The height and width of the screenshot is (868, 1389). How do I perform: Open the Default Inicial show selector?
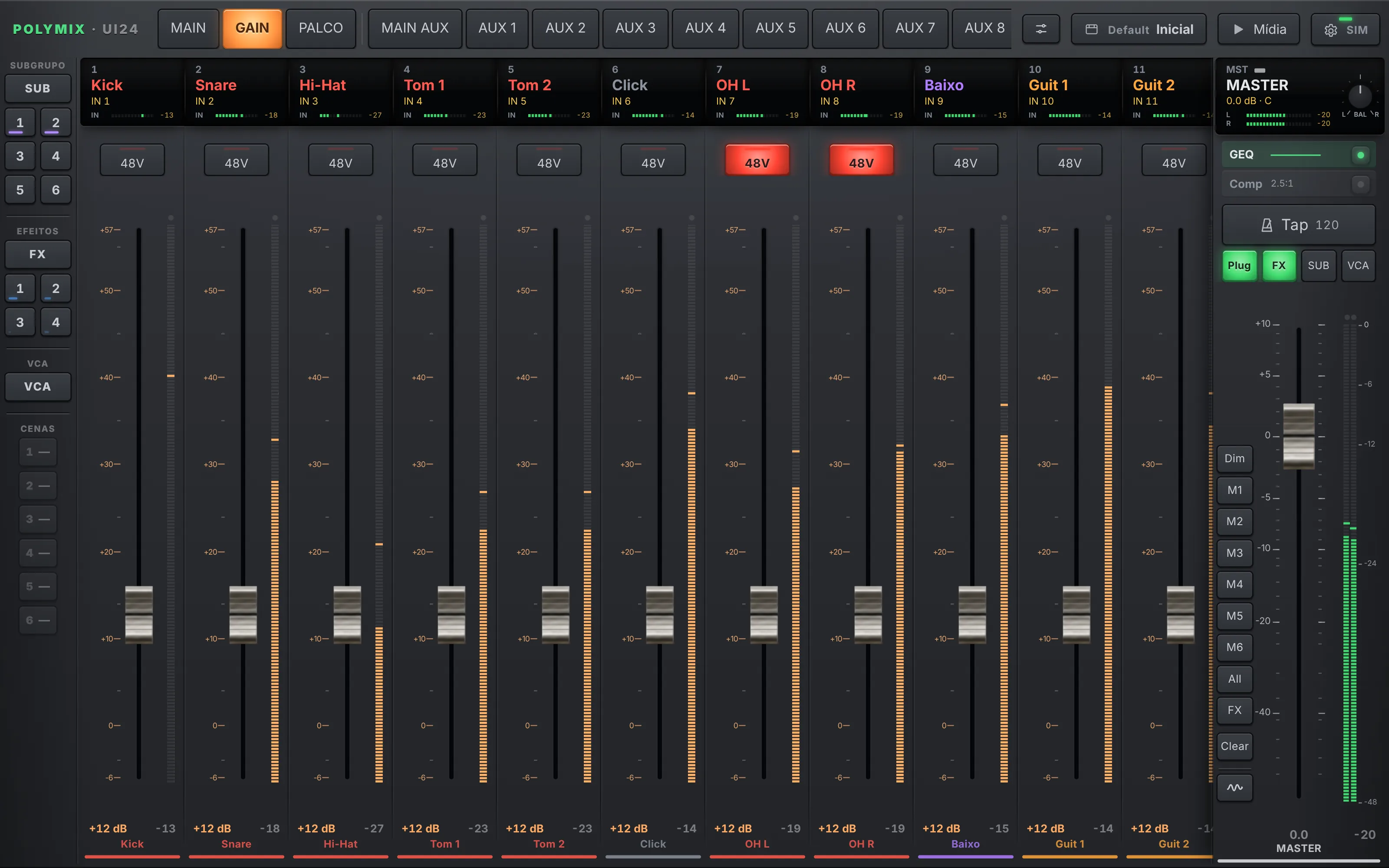coord(1139,29)
